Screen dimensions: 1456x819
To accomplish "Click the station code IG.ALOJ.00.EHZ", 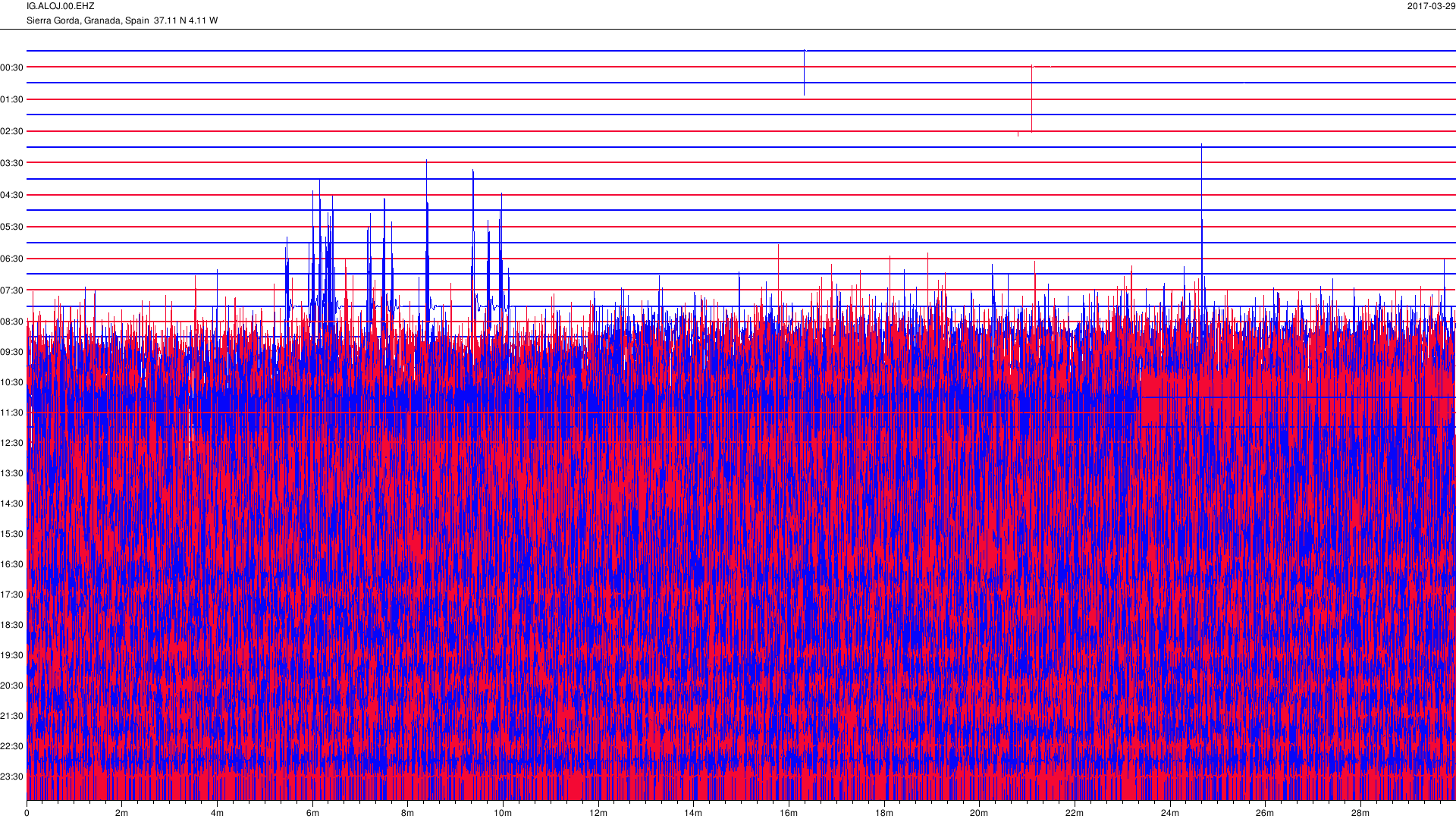I will (61, 6).
